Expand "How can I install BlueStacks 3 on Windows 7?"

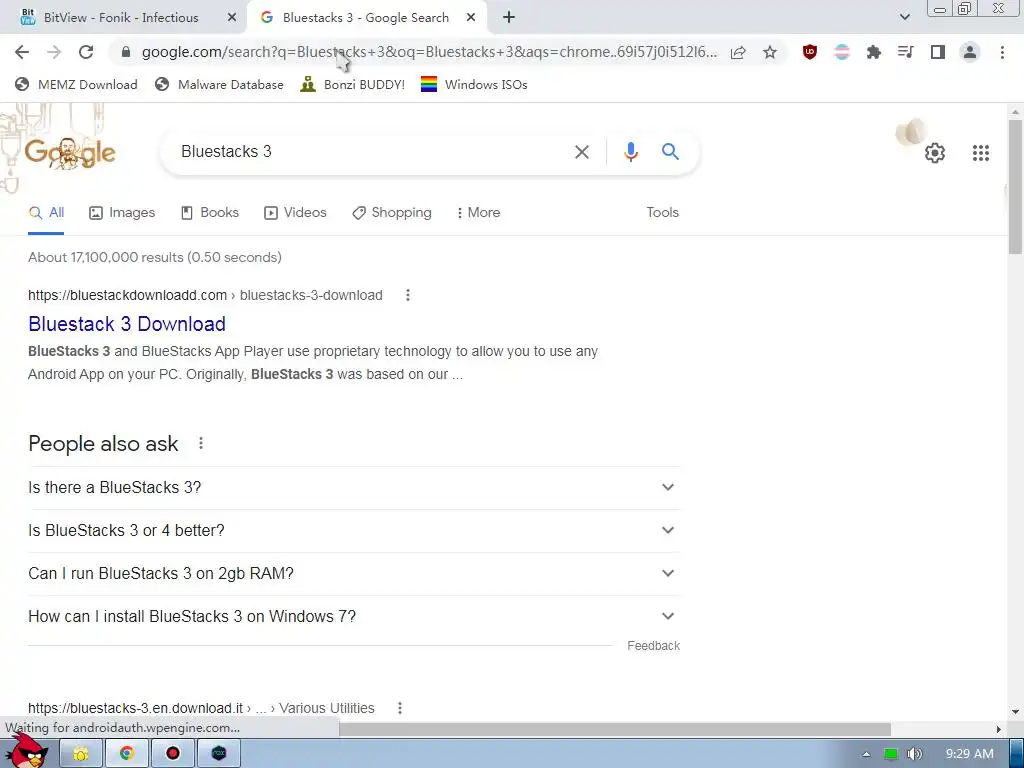[354, 616]
